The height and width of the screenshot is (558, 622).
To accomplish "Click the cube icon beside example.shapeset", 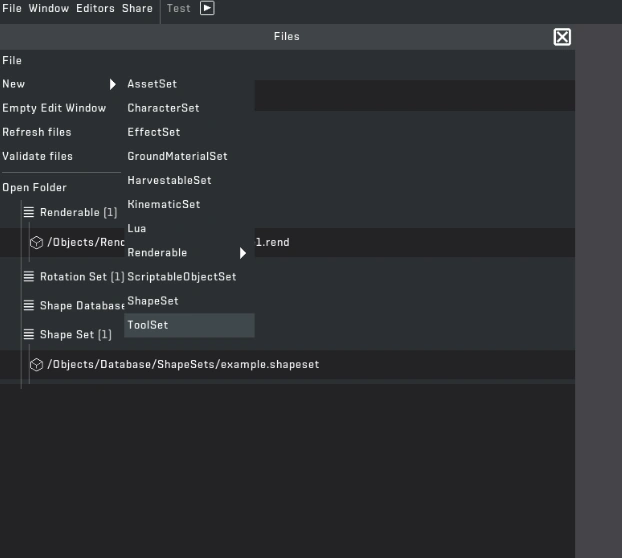I will pos(36,365).
